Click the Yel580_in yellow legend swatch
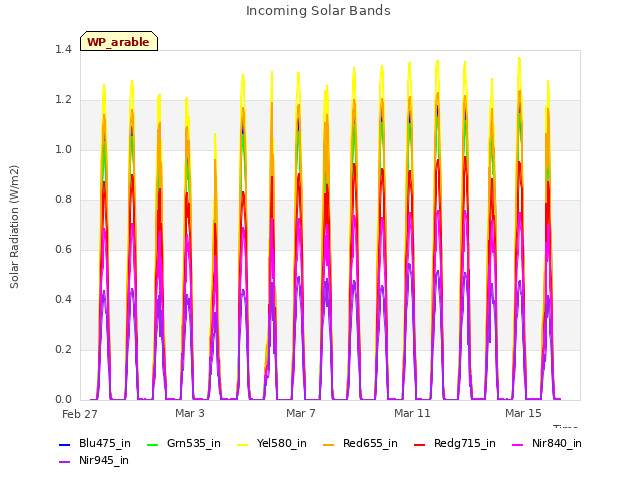The width and height of the screenshot is (640, 480). click(x=242, y=444)
